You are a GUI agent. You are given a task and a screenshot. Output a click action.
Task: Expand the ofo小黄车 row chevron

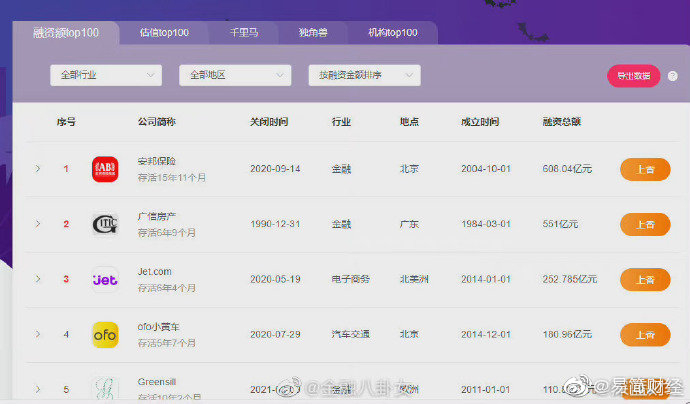click(38, 334)
